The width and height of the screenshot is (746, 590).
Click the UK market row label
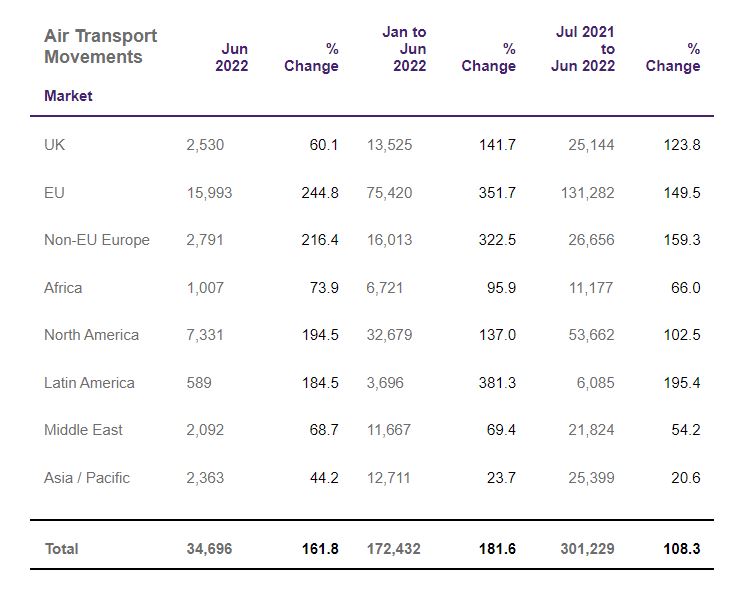54,145
